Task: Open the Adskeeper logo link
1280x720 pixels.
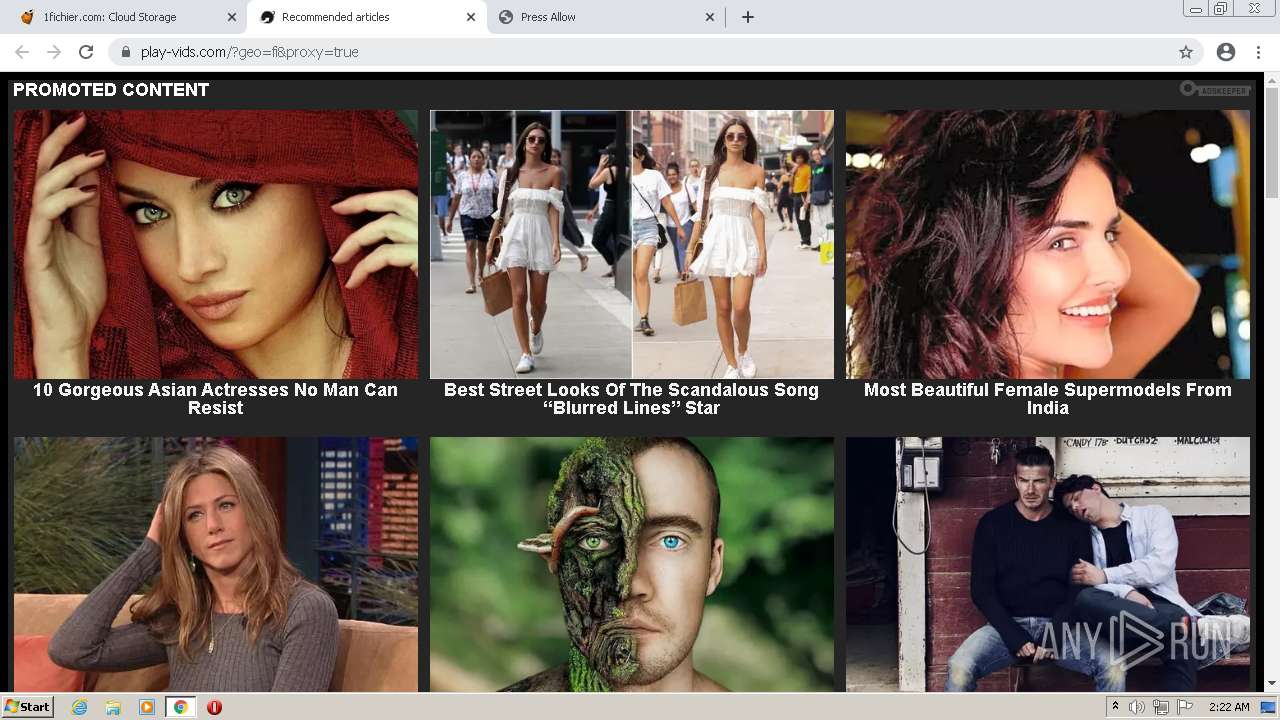Action: click(x=1215, y=90)
